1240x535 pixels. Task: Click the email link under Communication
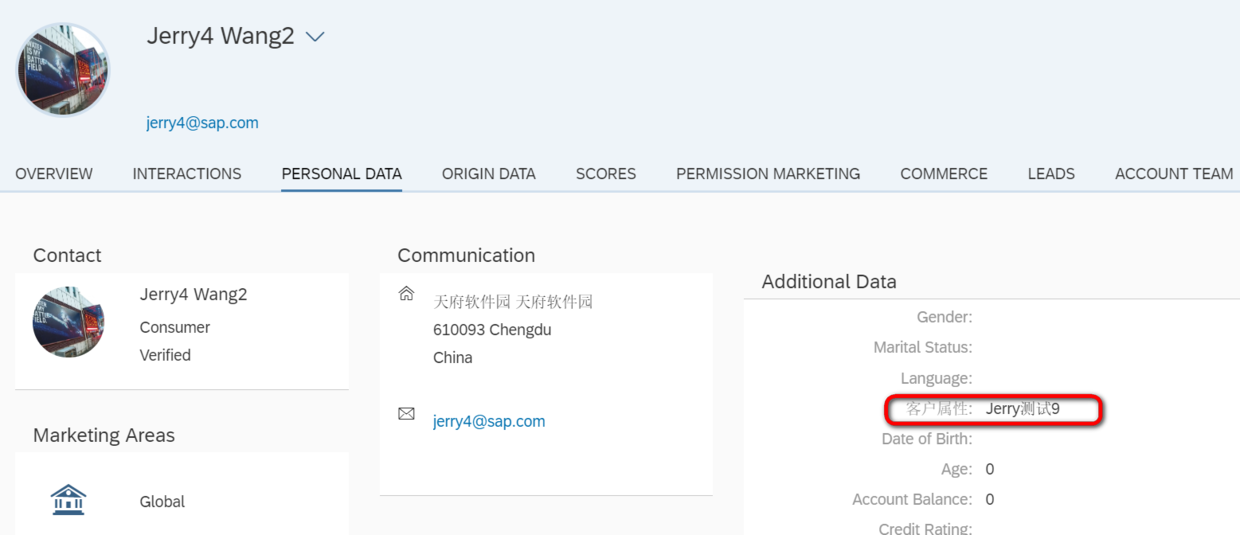tap(489, 421)
